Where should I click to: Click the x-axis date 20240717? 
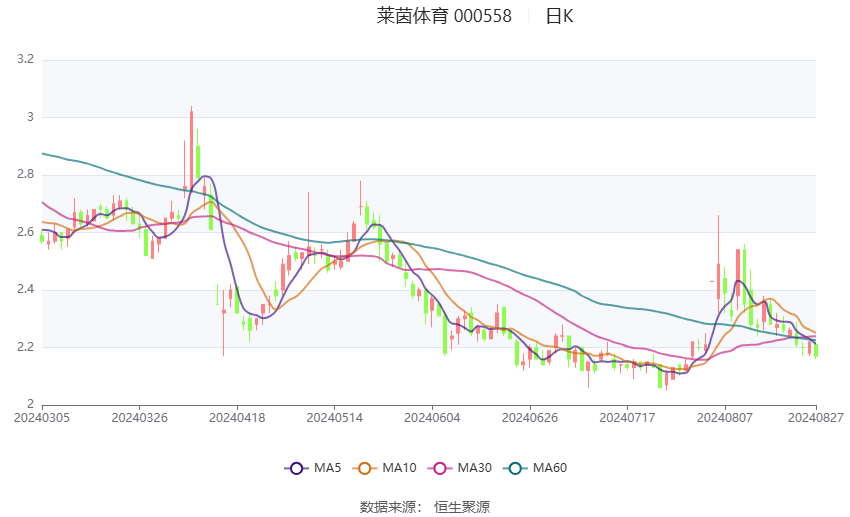coord(627,418)
